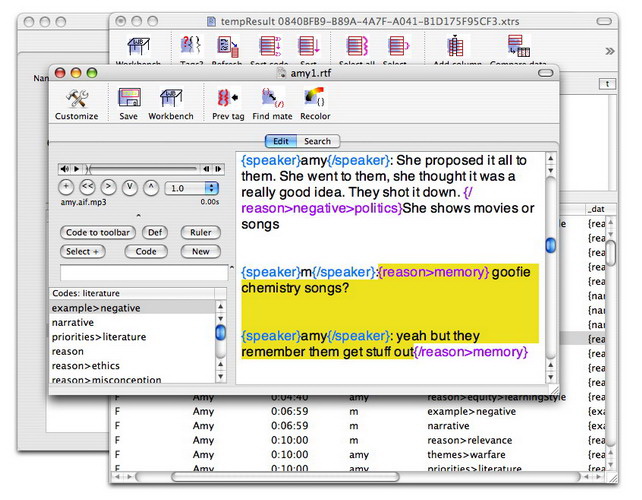This screenshot has width=642, height=500.
Task: Switch to the Edit tab
Action: [282, 142]
